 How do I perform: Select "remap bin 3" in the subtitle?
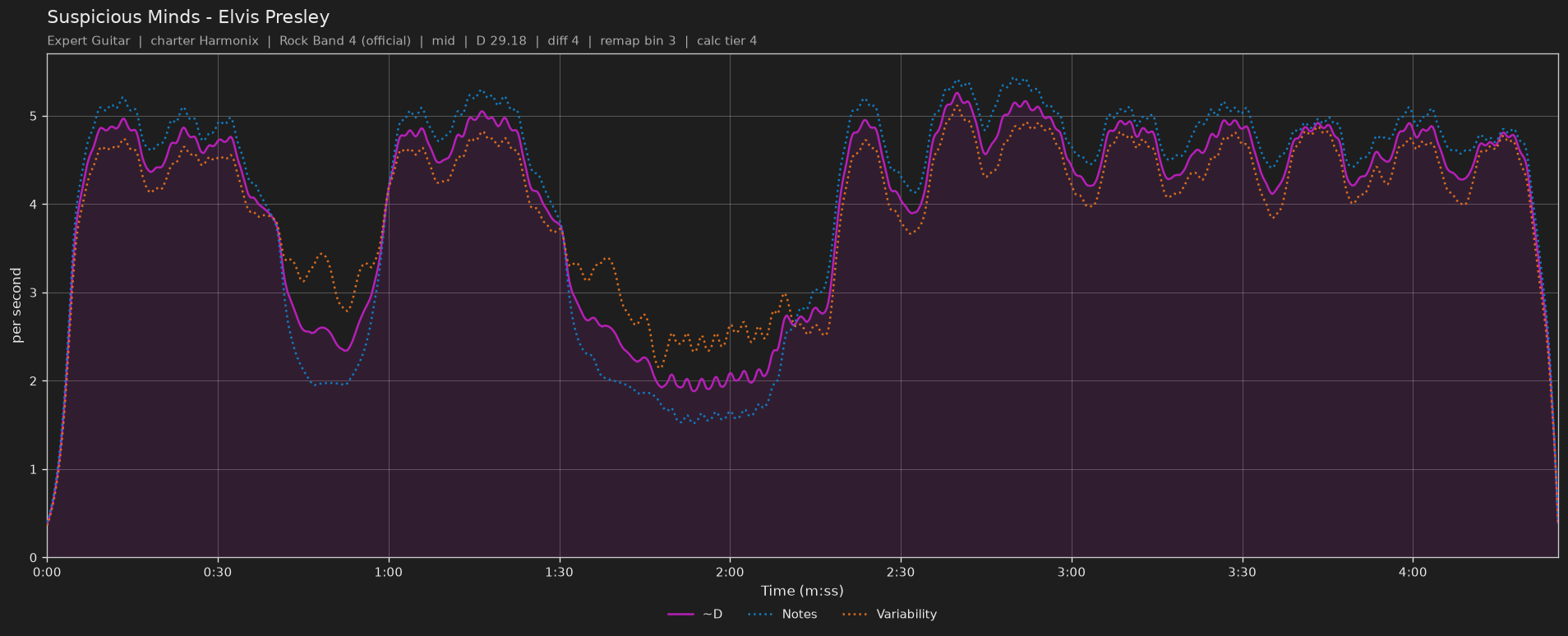click(x=638, y=41)
